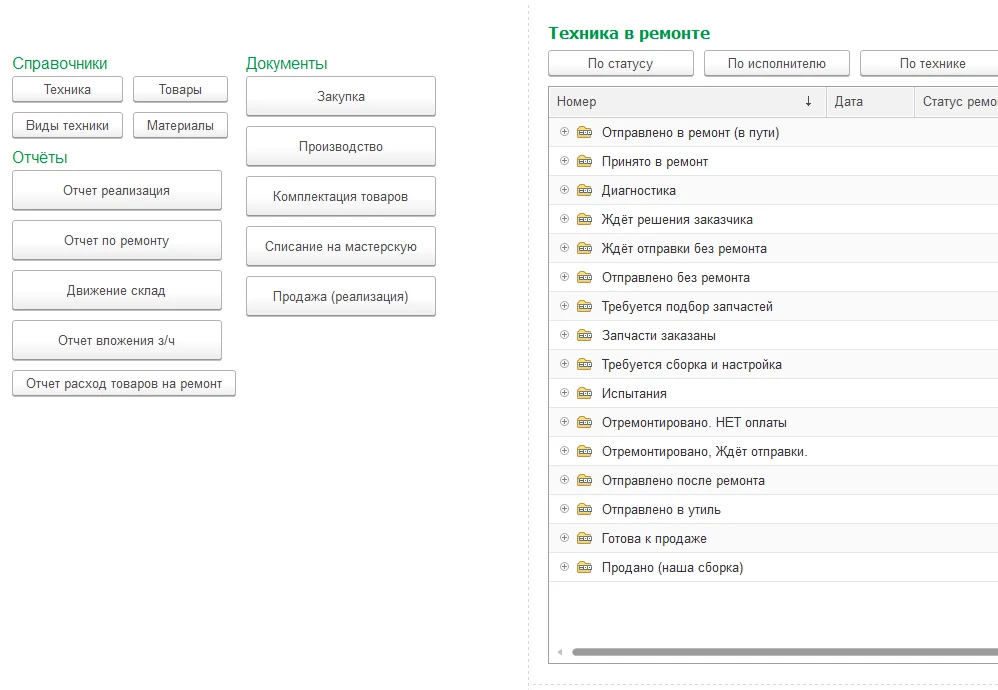Click folder icon of Отправлено в утиль

585,510
